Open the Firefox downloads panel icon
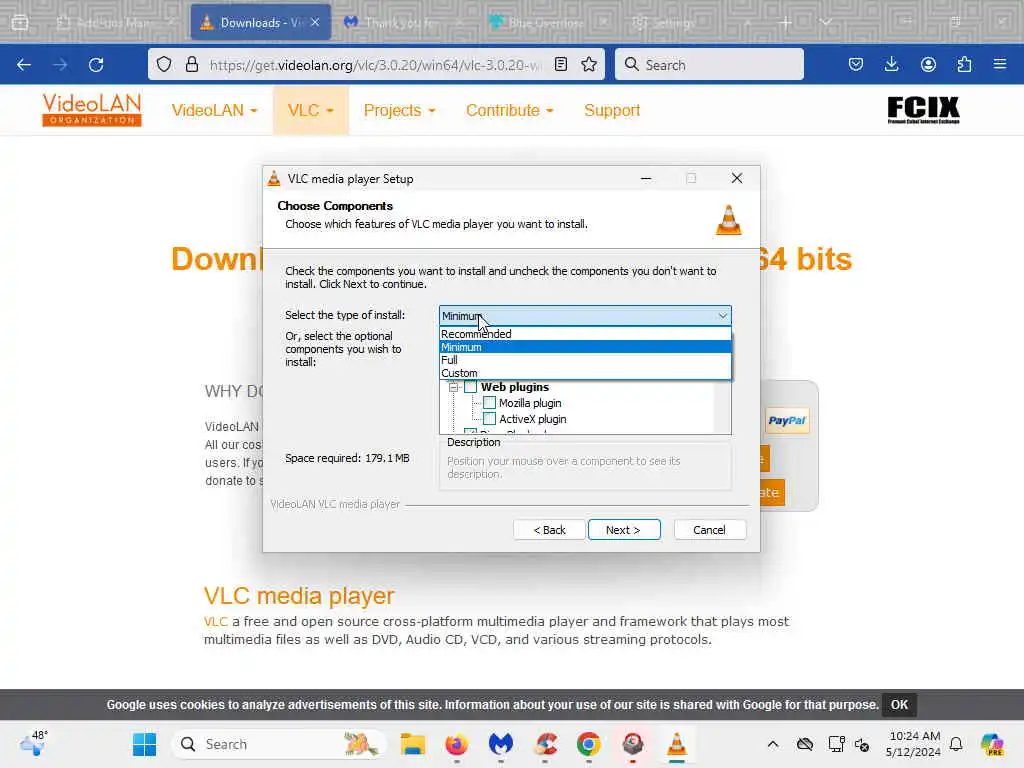Image resolution: width=1024 pixels, height=768 pixels. [891, 64]
